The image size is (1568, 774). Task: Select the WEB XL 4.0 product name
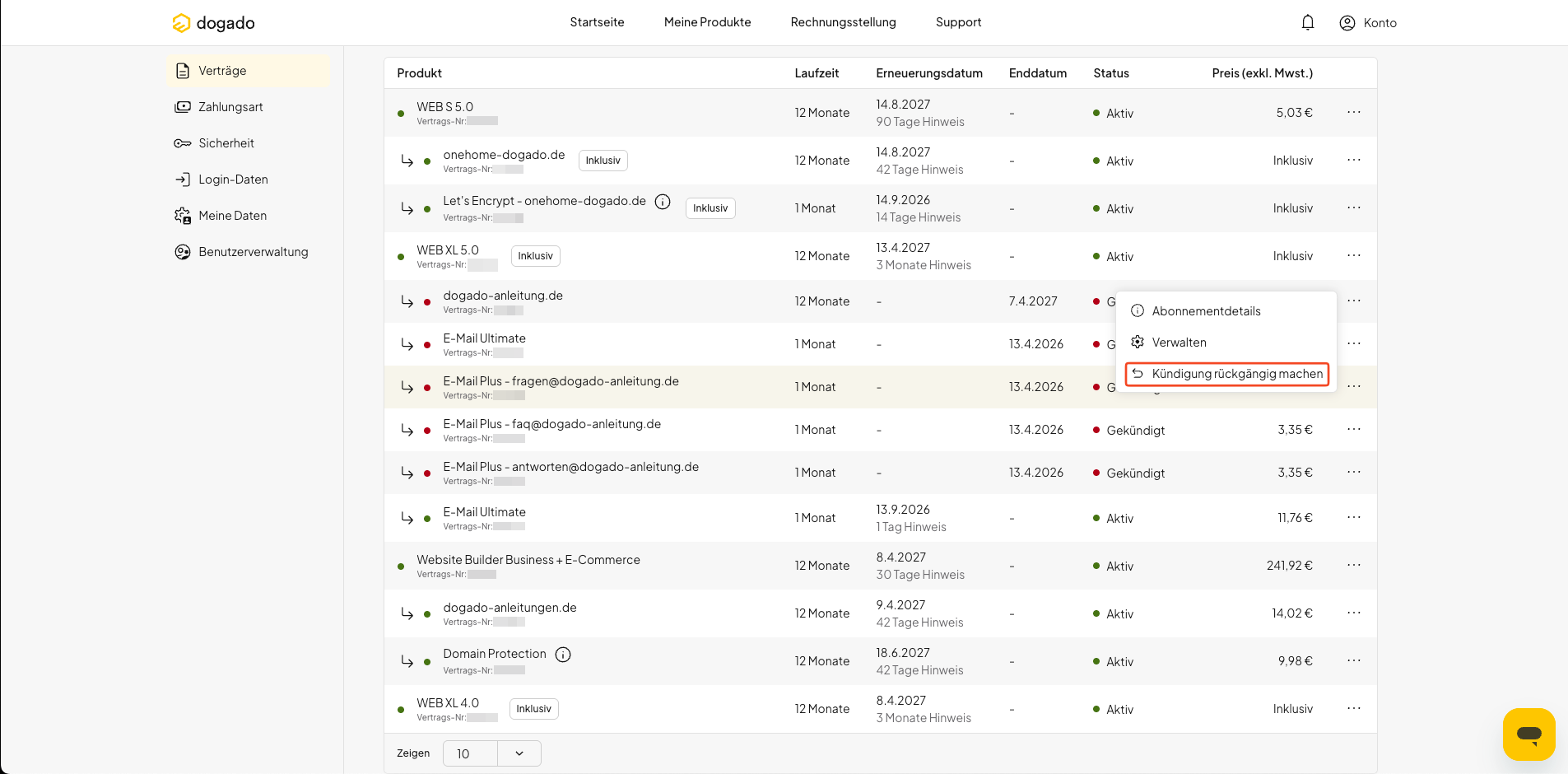(x=448, y=703)
